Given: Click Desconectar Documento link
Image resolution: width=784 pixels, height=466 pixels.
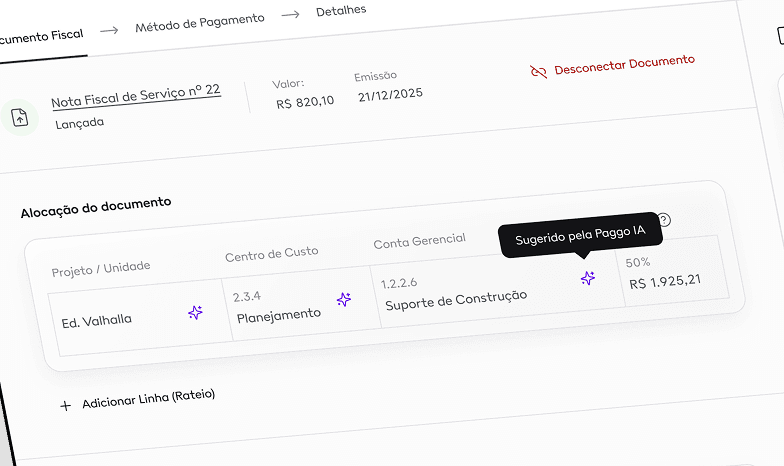Looking at the screenshot, I should coord(624,64).
